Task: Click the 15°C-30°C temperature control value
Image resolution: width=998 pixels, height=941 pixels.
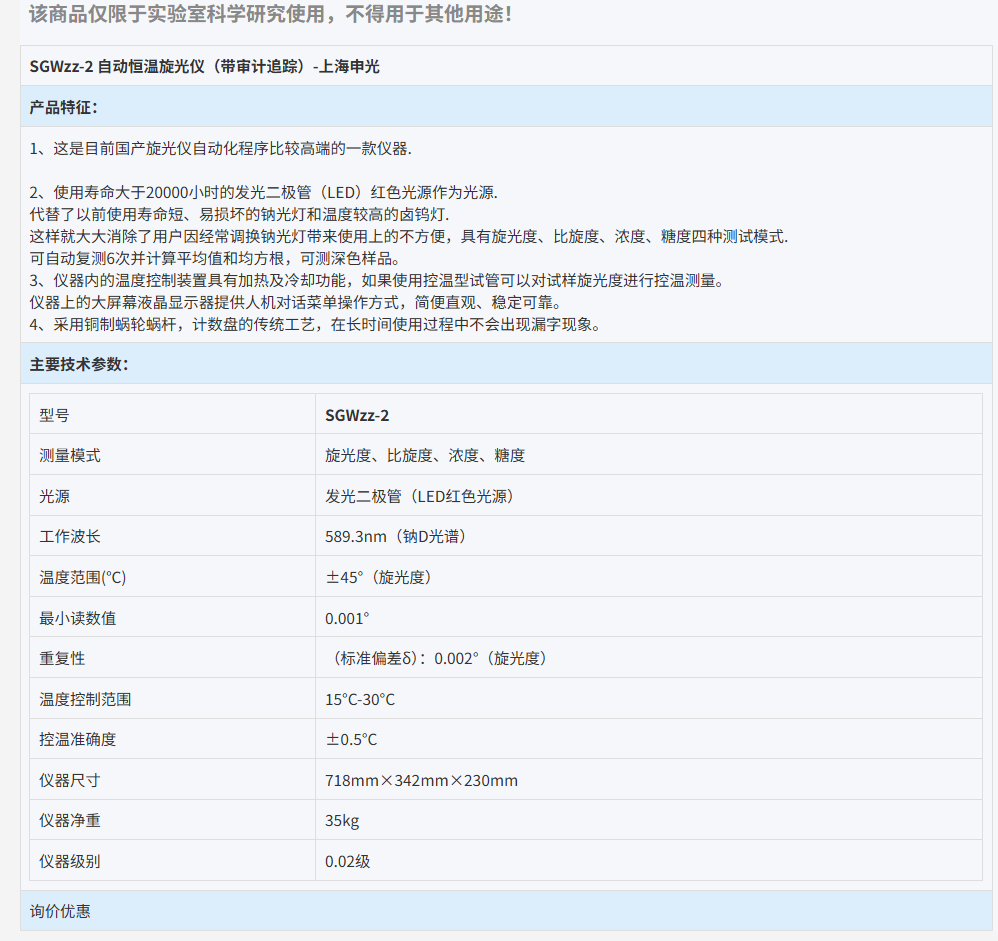Action: pyautogui.click(x=360, y=699)
